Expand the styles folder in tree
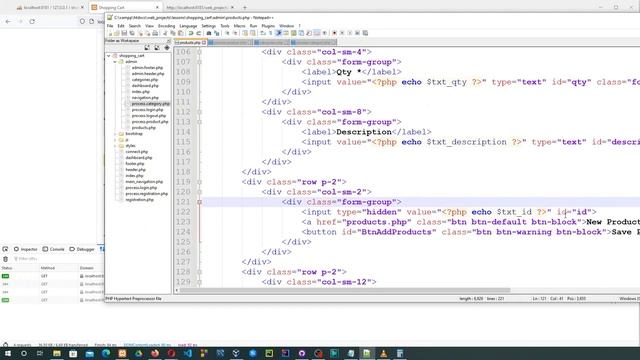The image size is (640, 360). pyautogui.click(x=115, y=146)
